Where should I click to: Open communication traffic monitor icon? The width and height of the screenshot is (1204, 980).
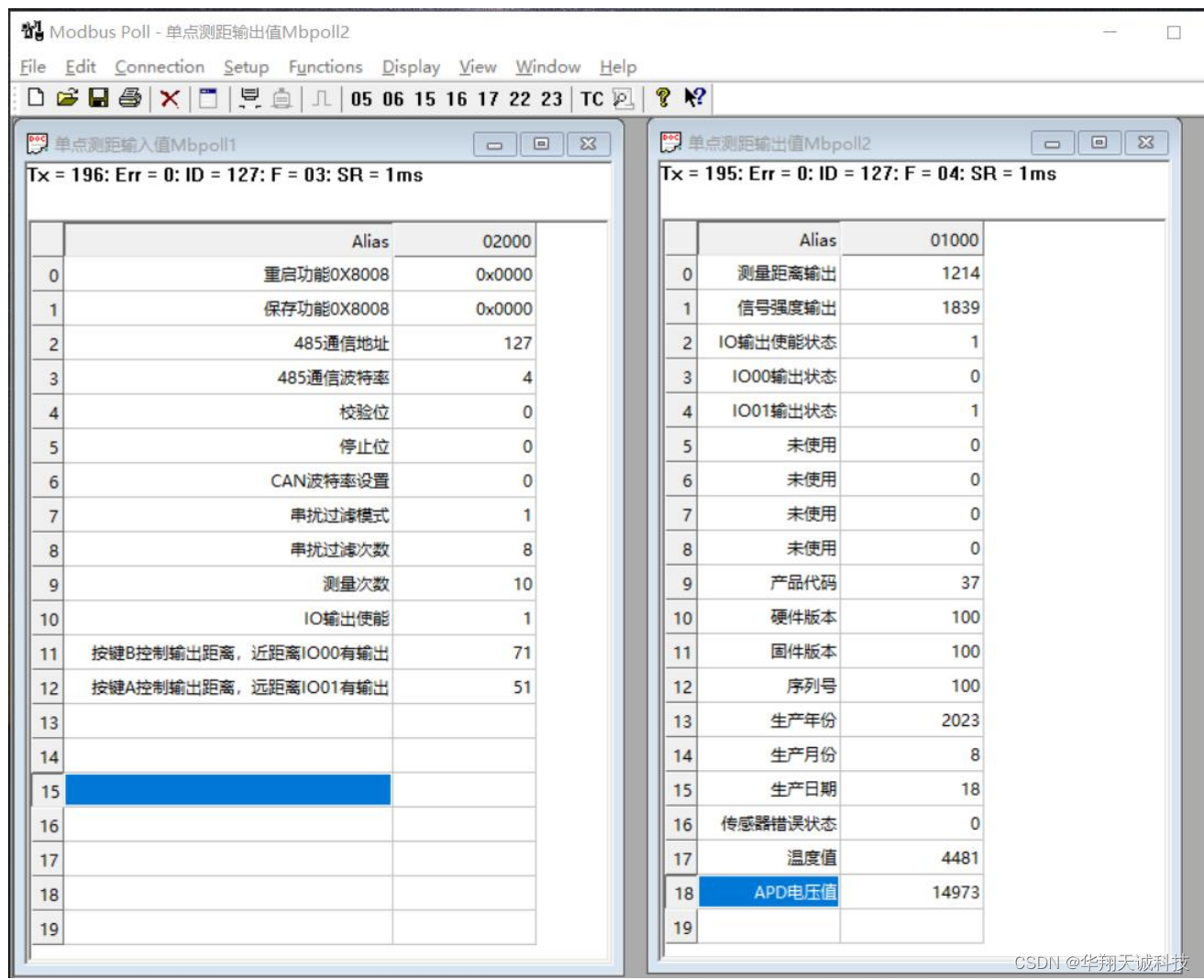click(623, 99)
